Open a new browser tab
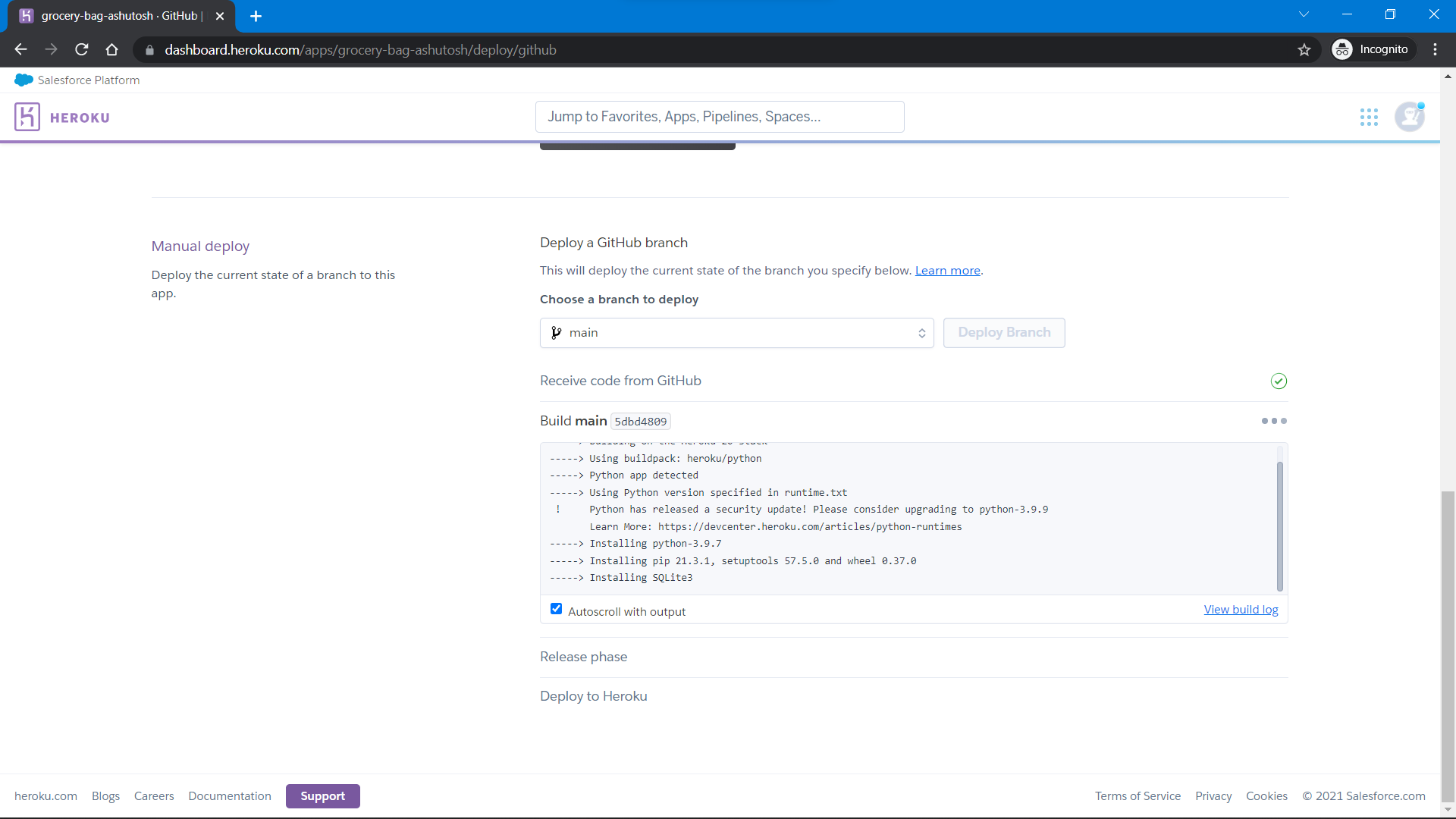 coord(256,16)
